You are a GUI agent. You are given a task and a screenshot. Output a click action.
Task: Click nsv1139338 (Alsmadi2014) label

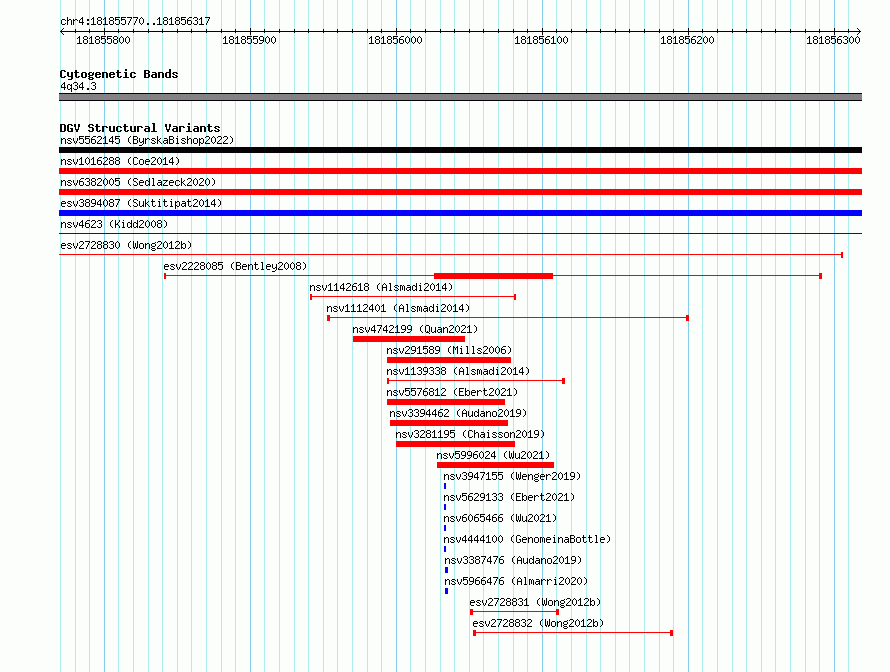(458, 371)
